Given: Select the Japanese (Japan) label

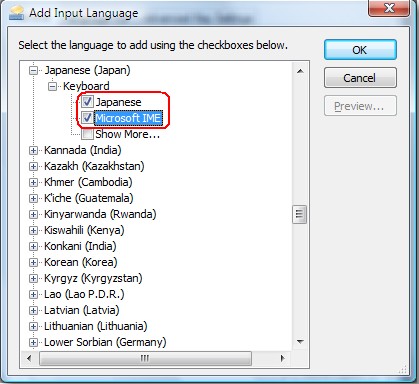Looking at the screenshot, I should click(x=88, y=70).
